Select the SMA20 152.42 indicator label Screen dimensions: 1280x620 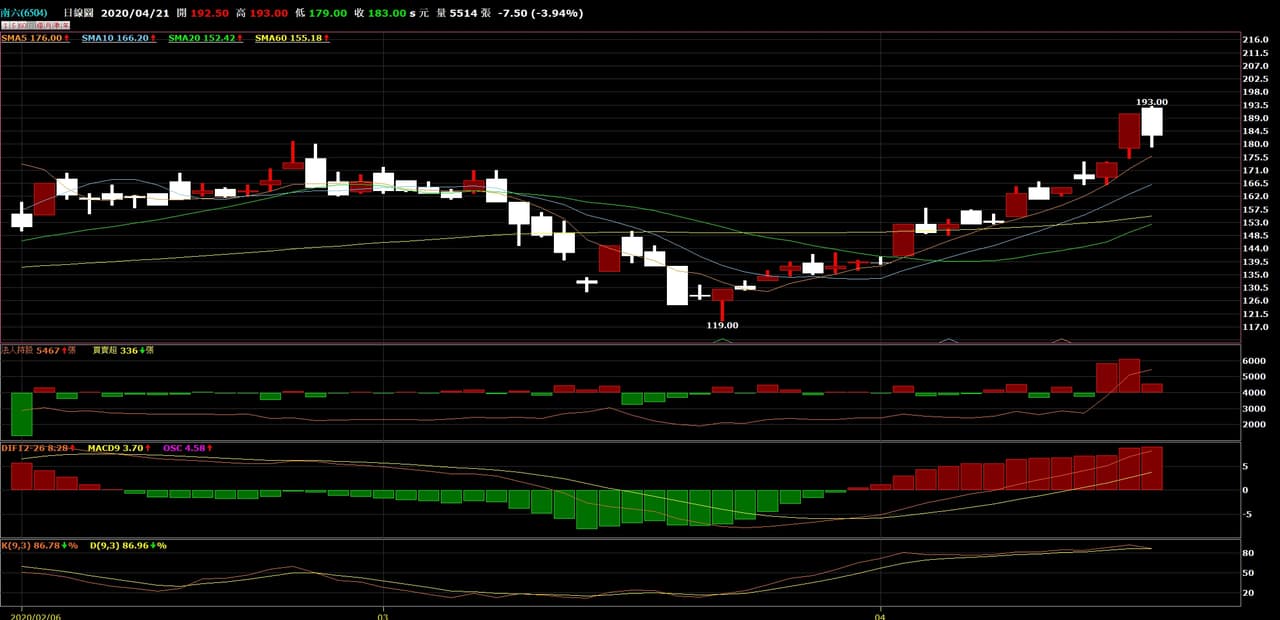[x=206, y=38]
